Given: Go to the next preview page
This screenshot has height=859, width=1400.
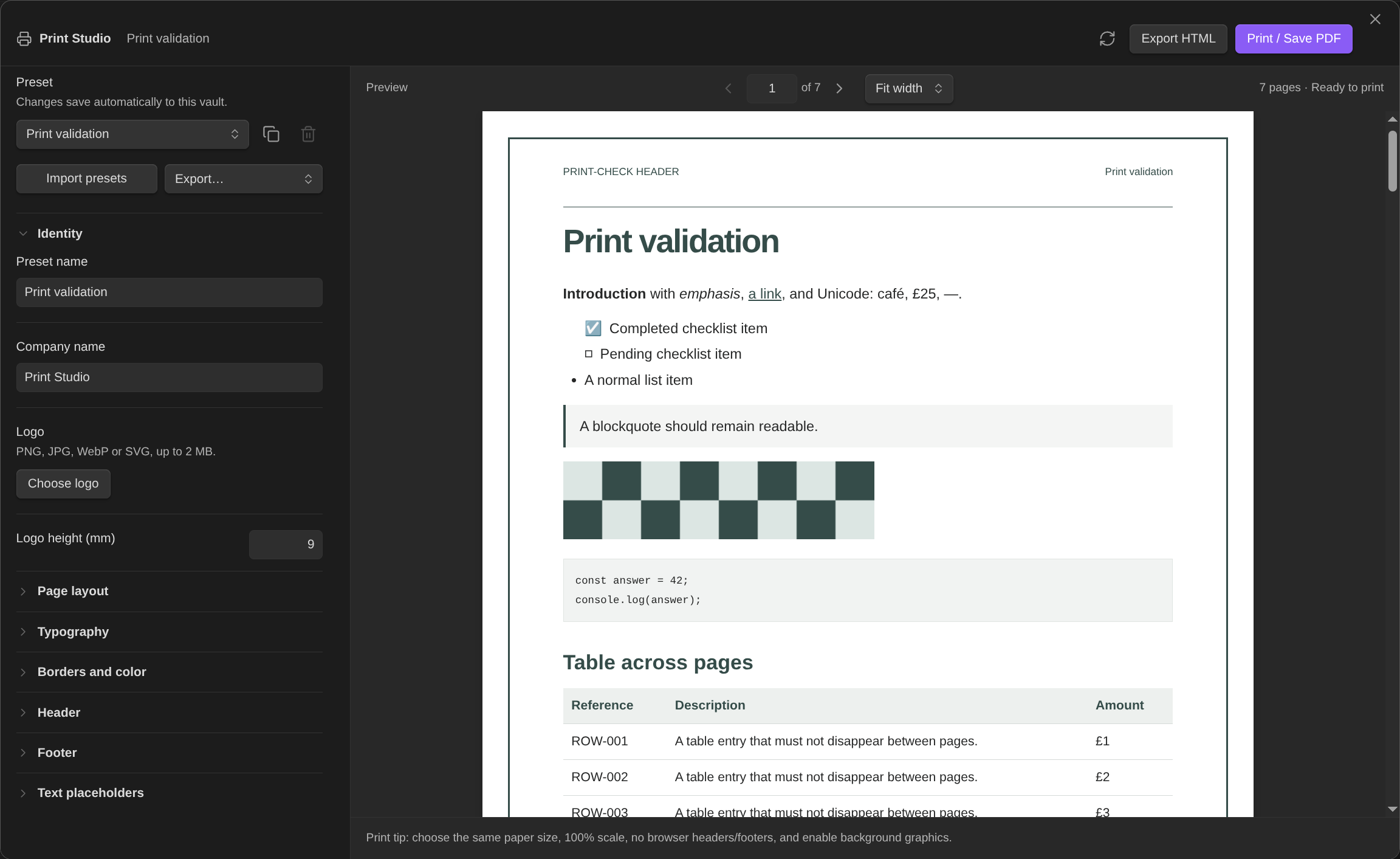Looking at the screenshot, I should pyautogui.click(x=839, y=89).
